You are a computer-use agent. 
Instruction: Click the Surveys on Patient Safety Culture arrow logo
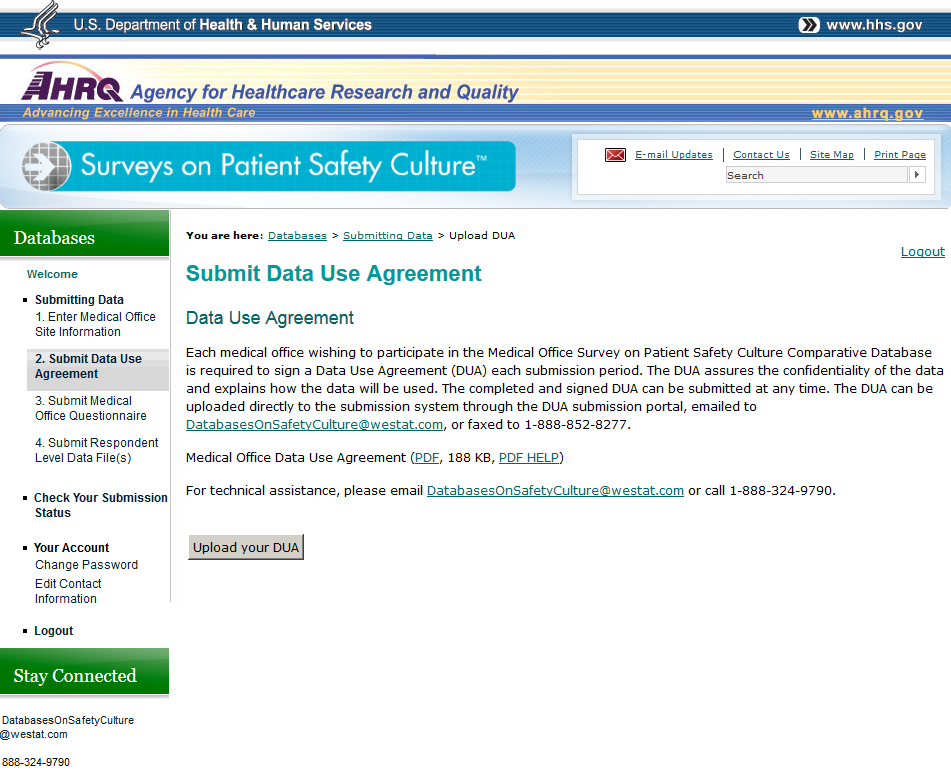(48, 166)
